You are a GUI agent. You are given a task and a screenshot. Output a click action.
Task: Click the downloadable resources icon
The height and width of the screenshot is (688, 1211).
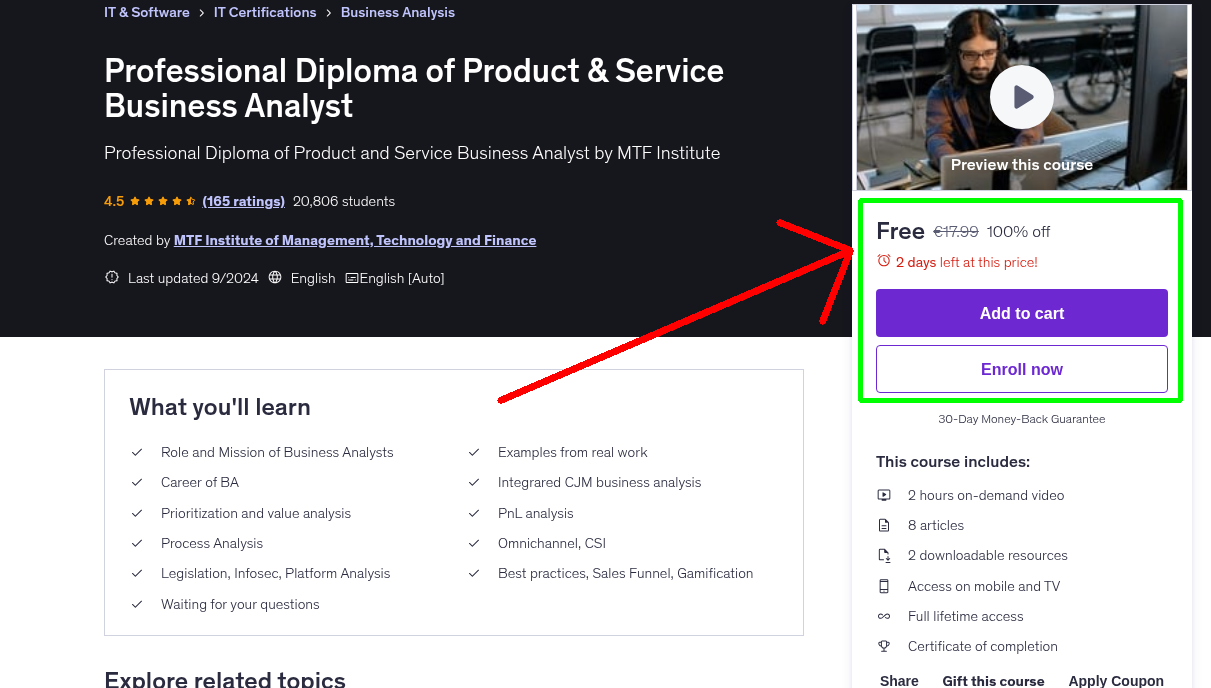(x=884, y=555)
